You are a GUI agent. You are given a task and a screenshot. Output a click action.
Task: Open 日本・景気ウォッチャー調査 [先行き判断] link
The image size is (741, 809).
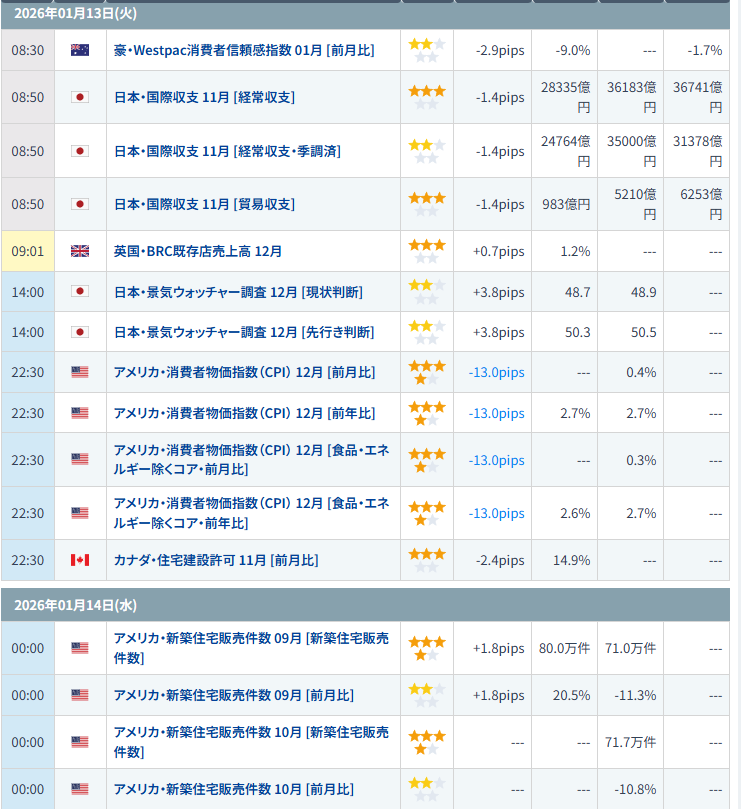click(244, 332)
